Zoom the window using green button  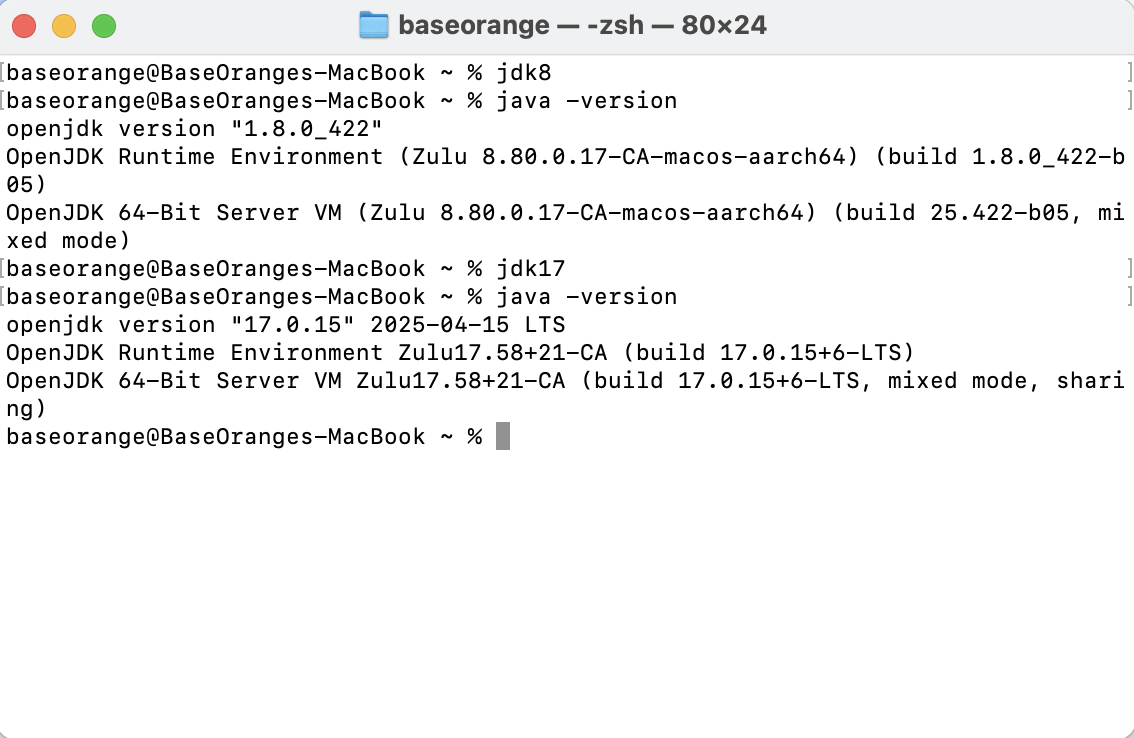point(104,26)
